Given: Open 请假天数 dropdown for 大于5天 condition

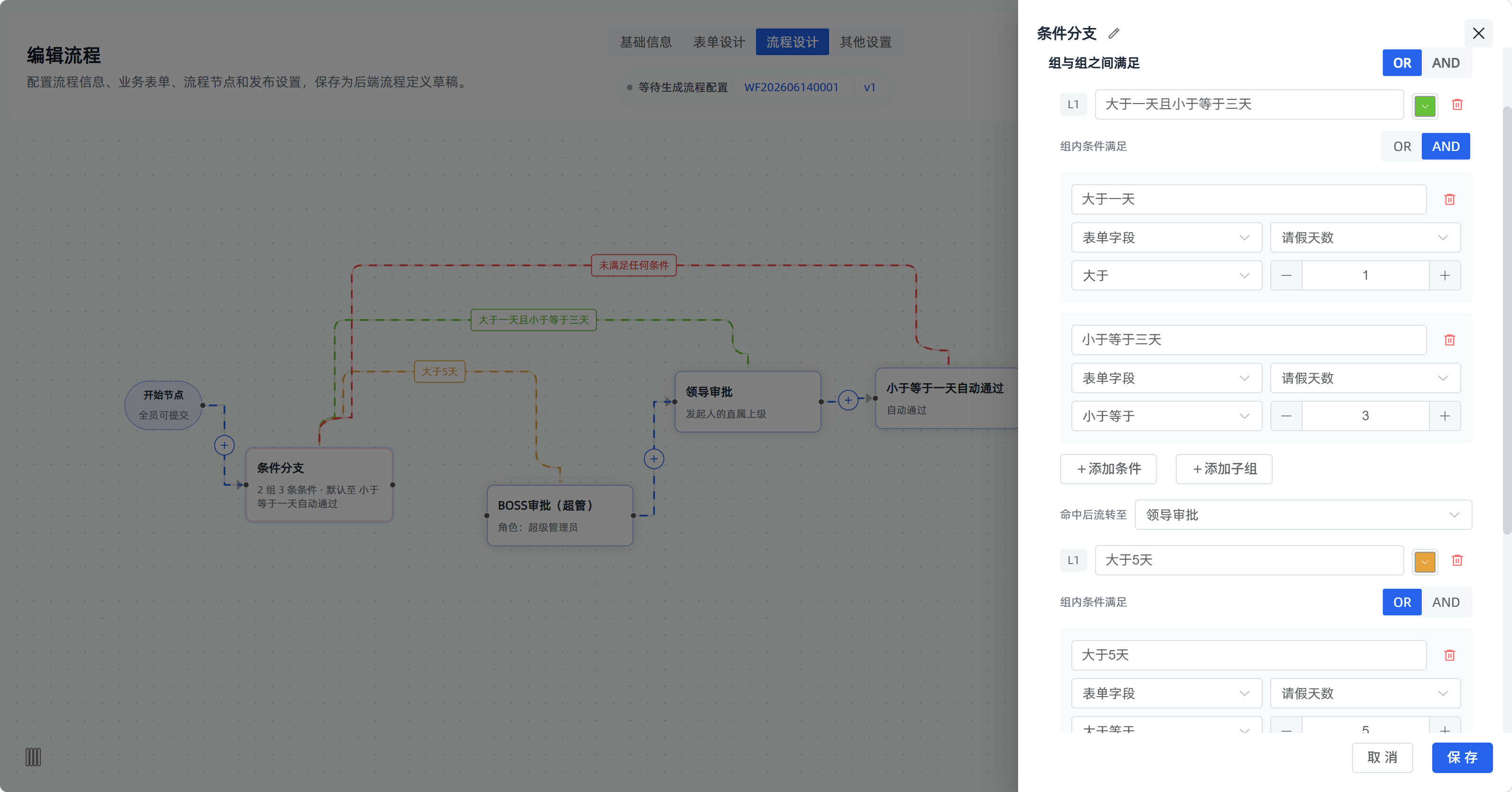Looking at the screenshot, I should (x=1365, y=693).
